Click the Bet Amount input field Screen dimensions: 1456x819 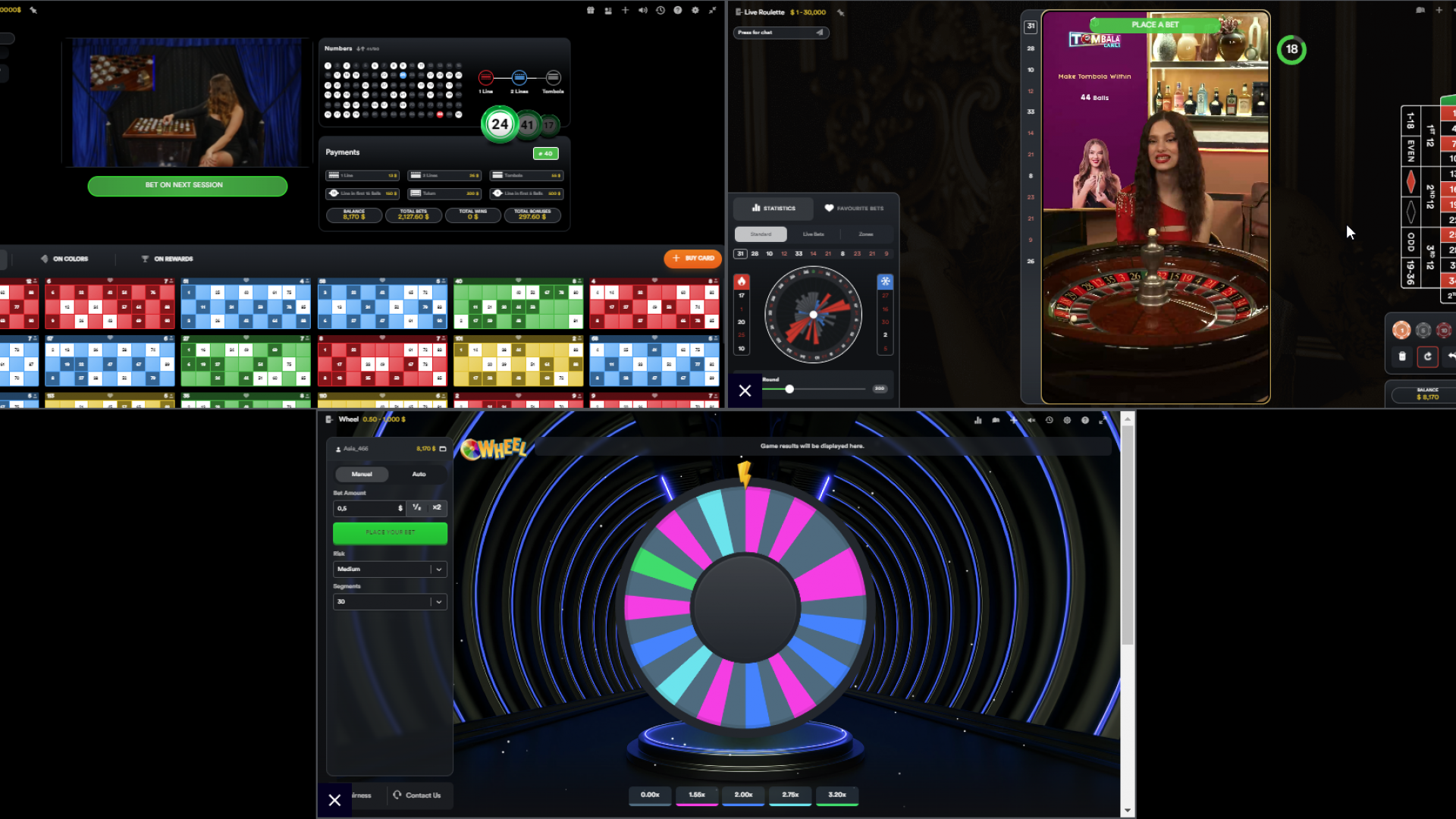point(369,508)
